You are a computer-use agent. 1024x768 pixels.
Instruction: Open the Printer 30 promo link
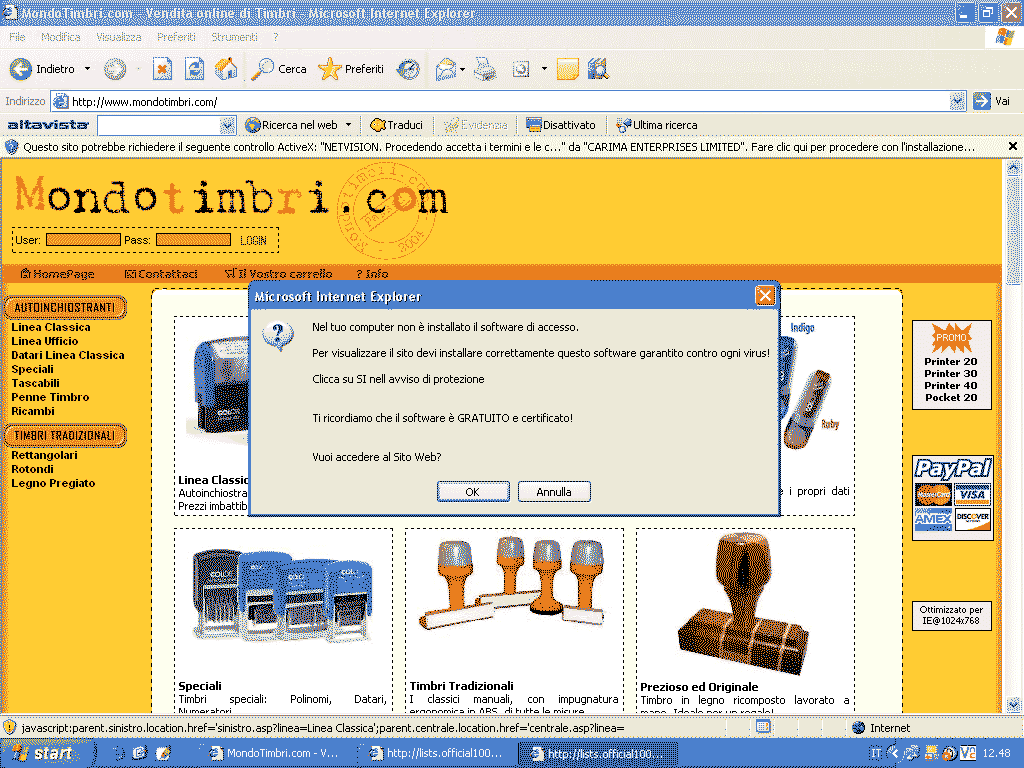point(951,374)
